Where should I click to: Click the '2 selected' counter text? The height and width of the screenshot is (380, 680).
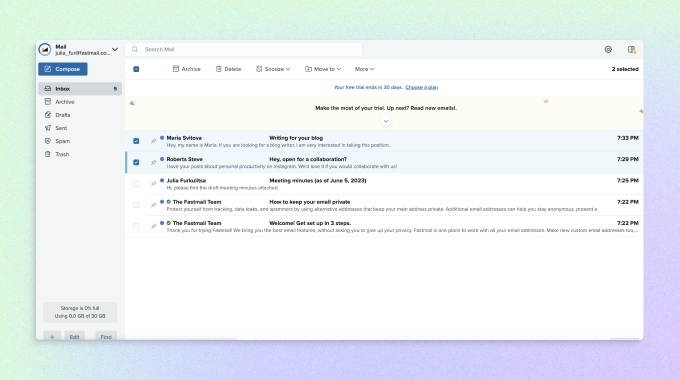(x=625, y=69)
